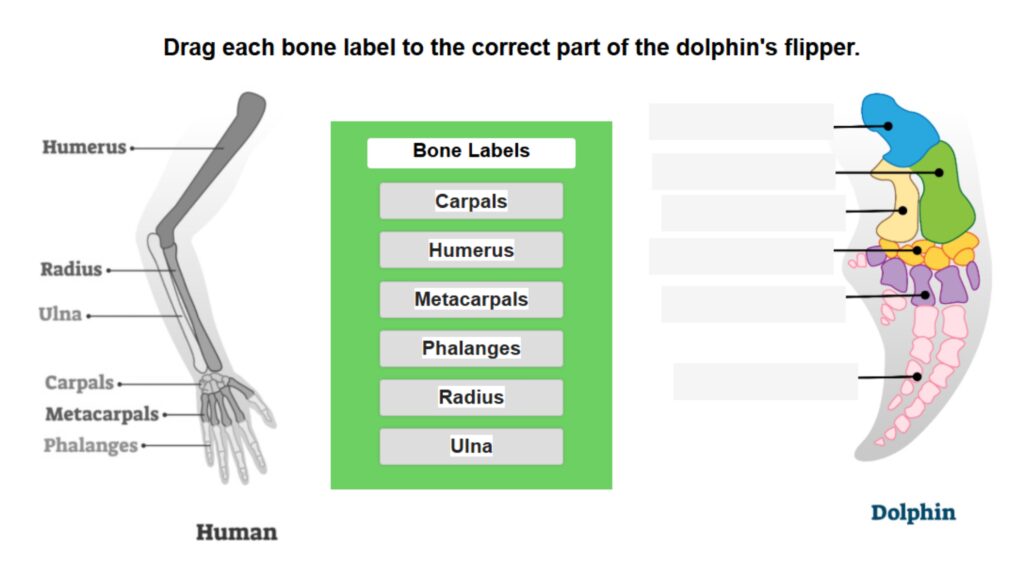
Task: Click the topmost empty answer box
Action: tap(740, 120)
